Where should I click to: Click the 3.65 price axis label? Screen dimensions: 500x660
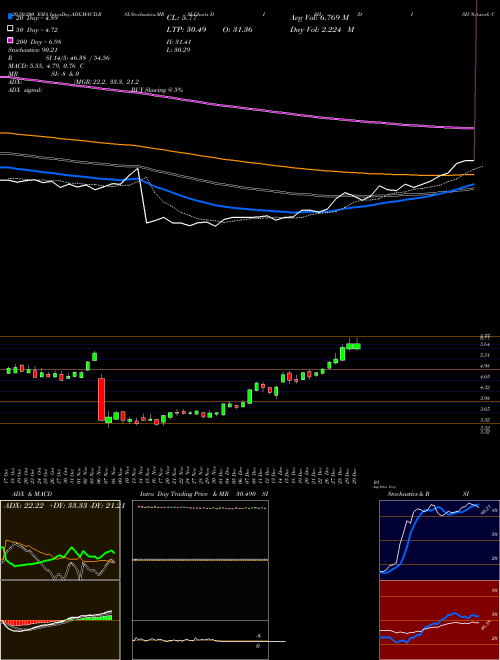(484, 409)
